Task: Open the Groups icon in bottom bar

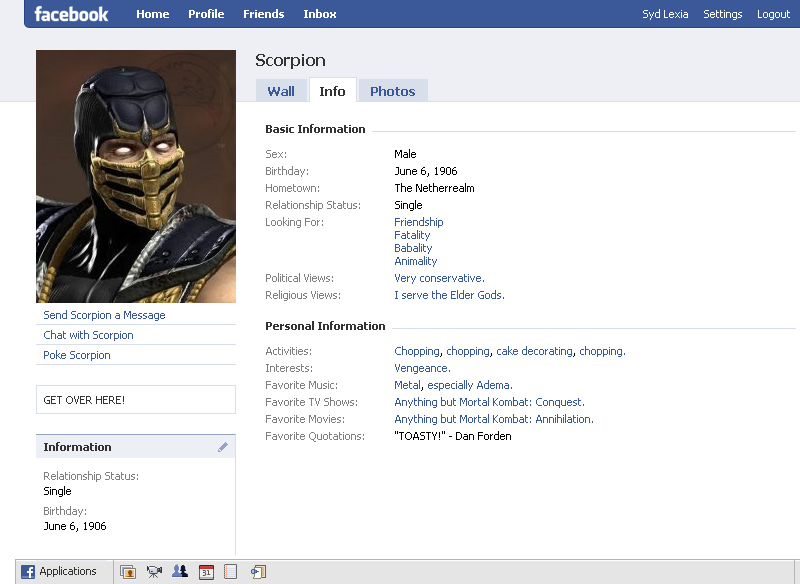Action: 180,571
